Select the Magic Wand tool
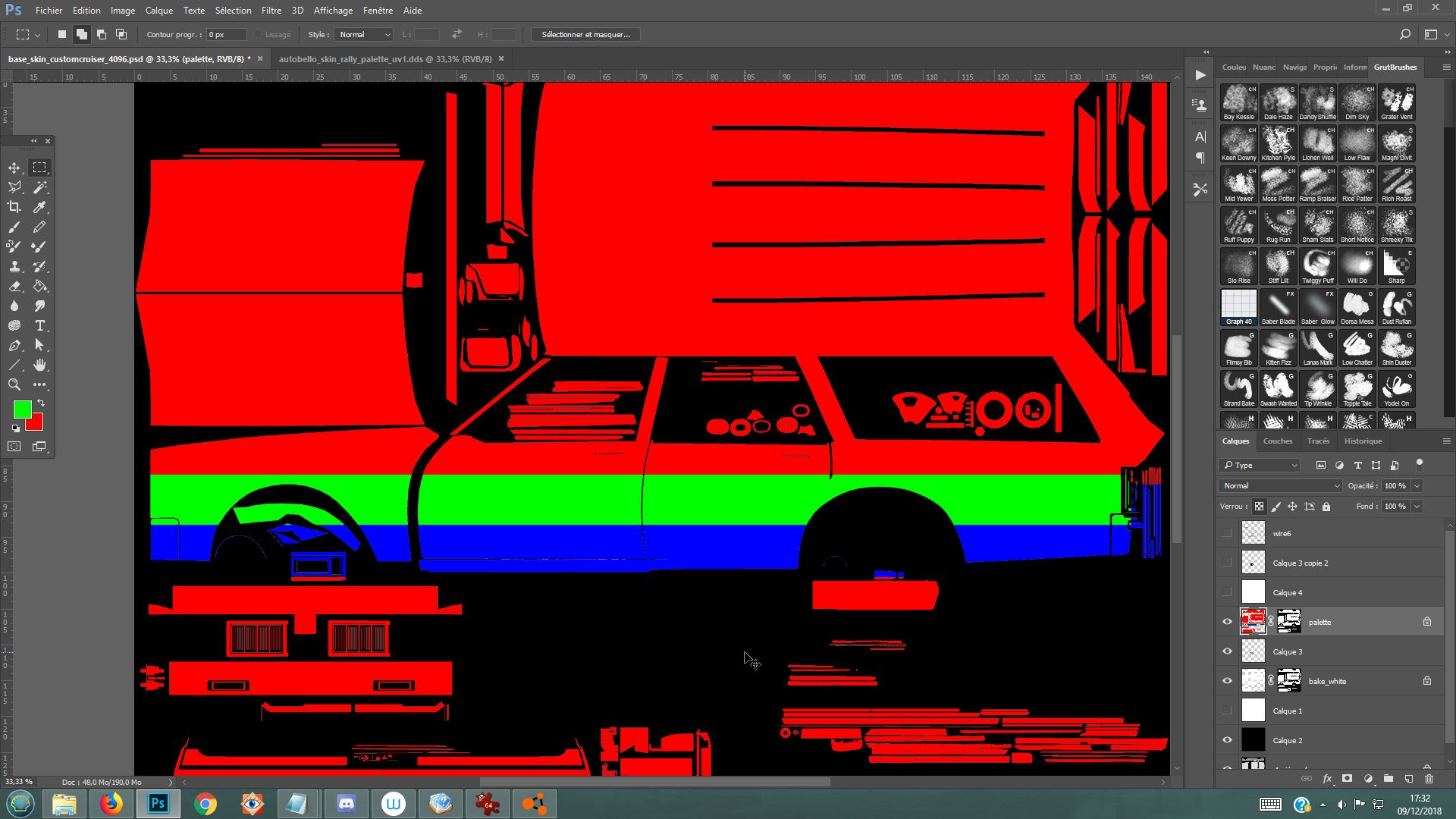This screenshot has height=819, width=1456. (40, 187)
